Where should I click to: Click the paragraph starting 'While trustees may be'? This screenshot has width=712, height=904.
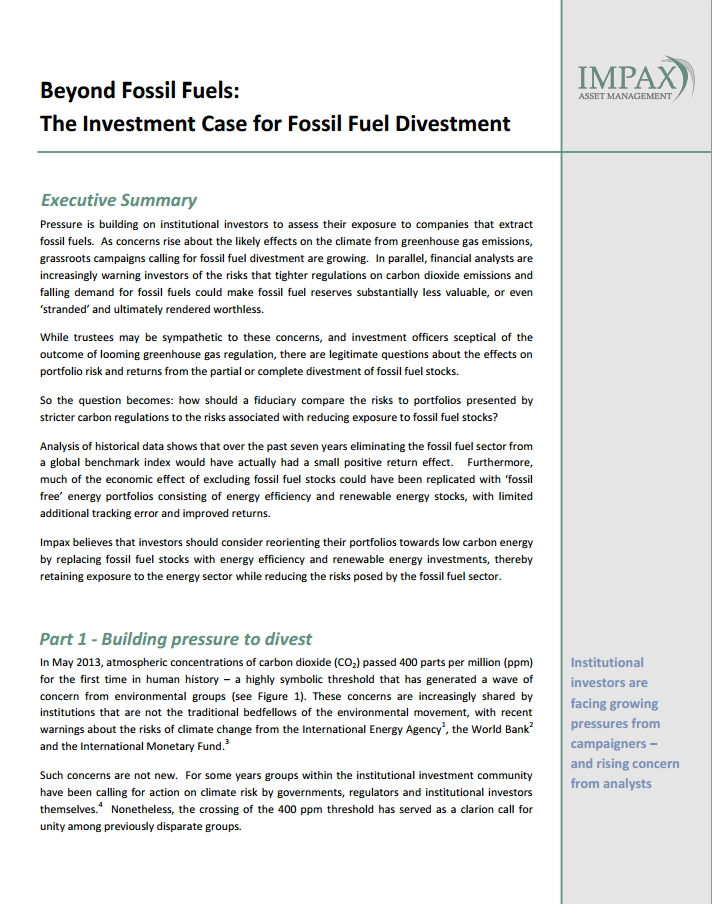[286, 355]
